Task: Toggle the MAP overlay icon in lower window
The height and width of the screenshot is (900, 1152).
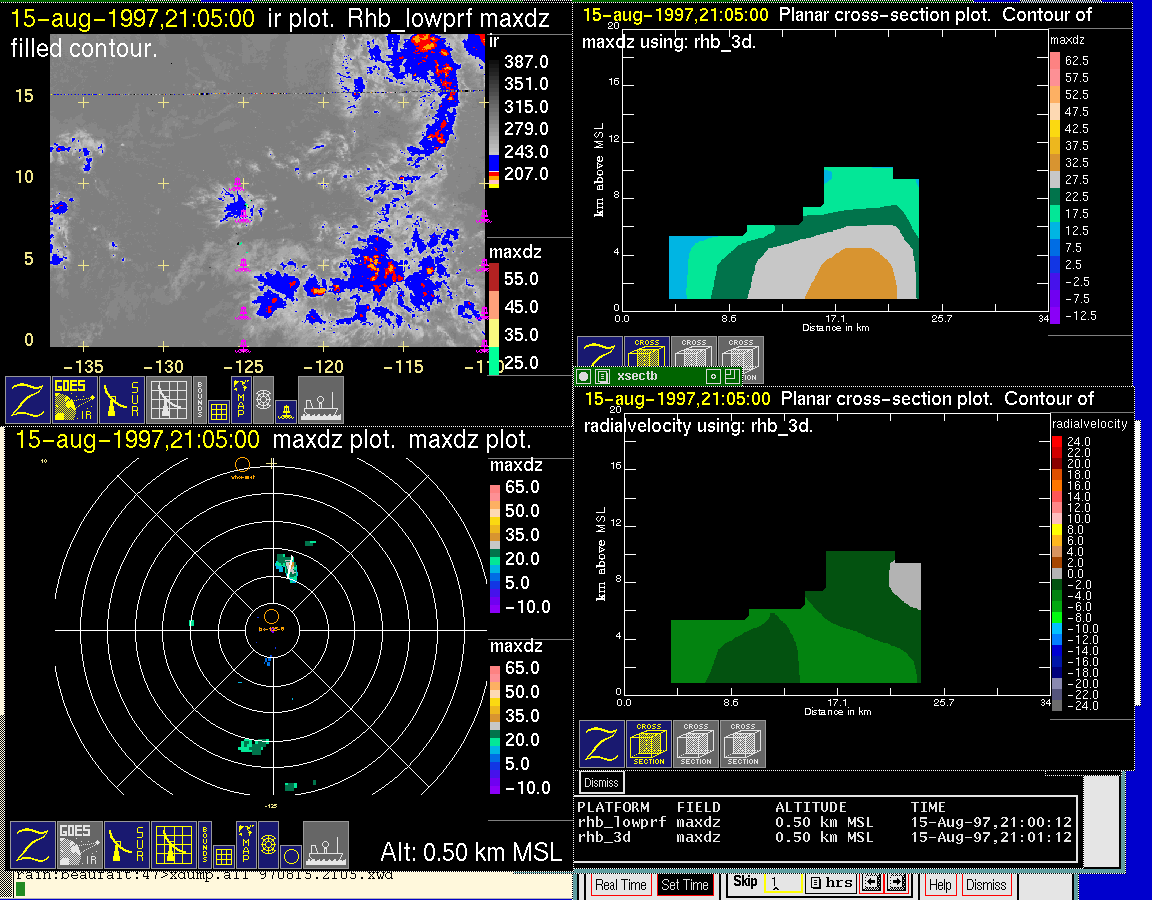Action: click(245, 844)
